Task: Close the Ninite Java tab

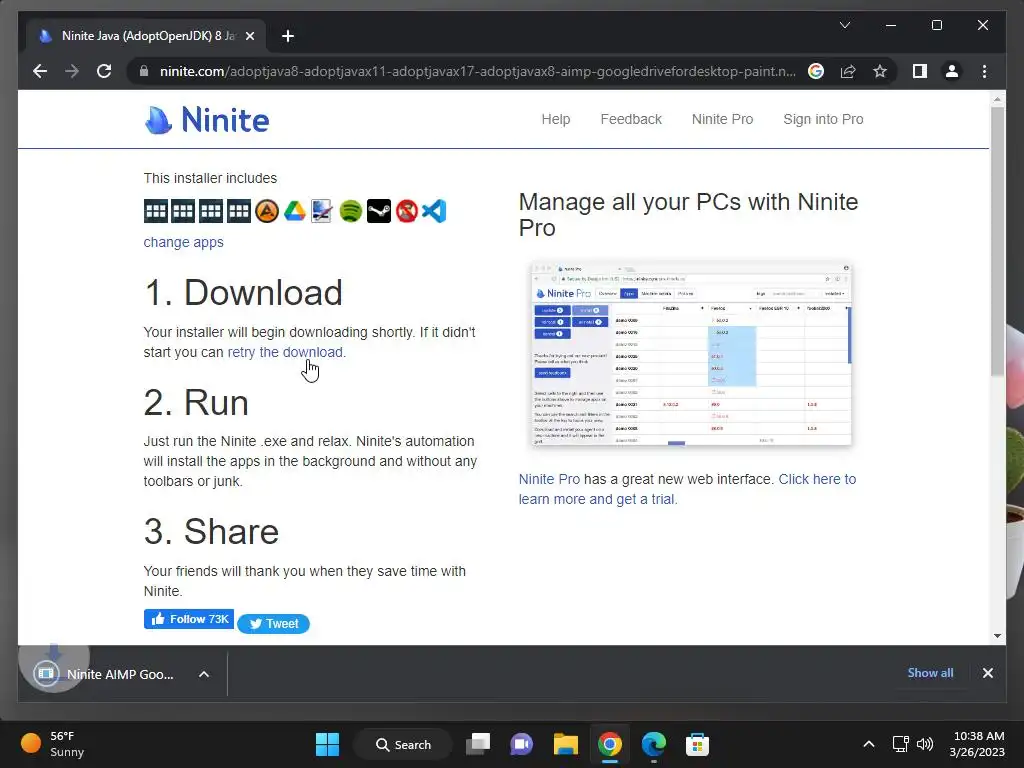Action: 249,36
